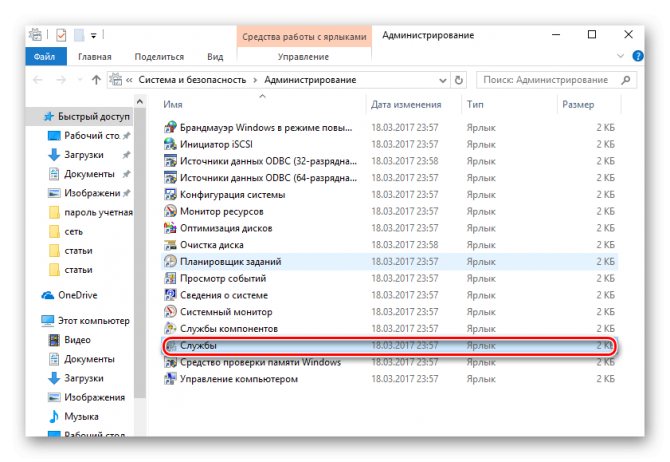Click the Просмотр событий icon
670x462 pixels.
point(170,278)
